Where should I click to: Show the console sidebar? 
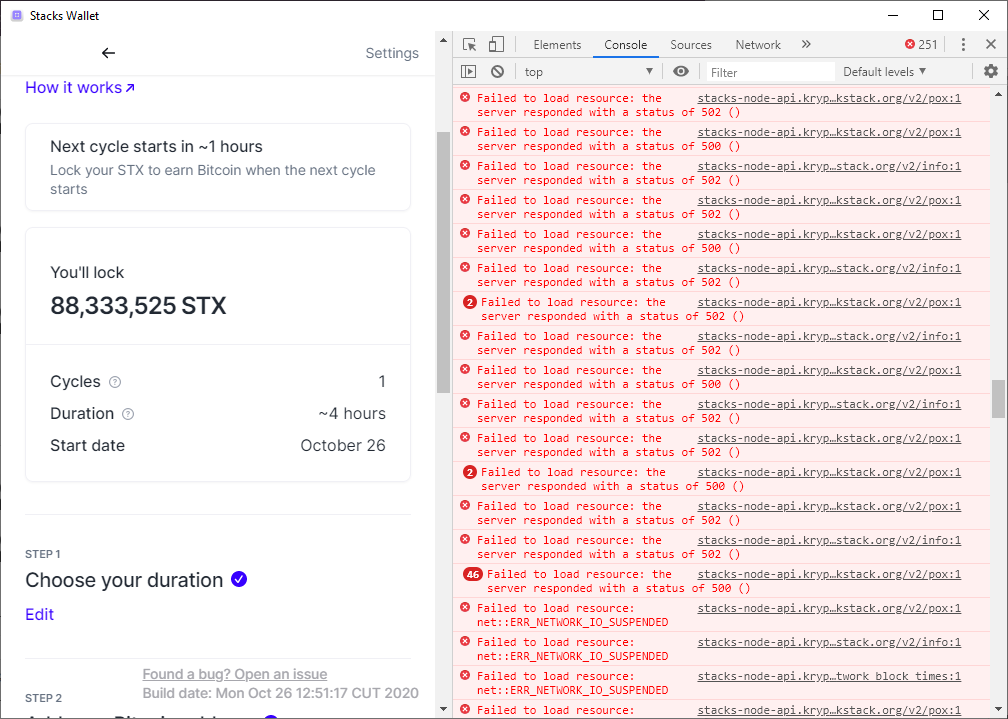(469, 71)
